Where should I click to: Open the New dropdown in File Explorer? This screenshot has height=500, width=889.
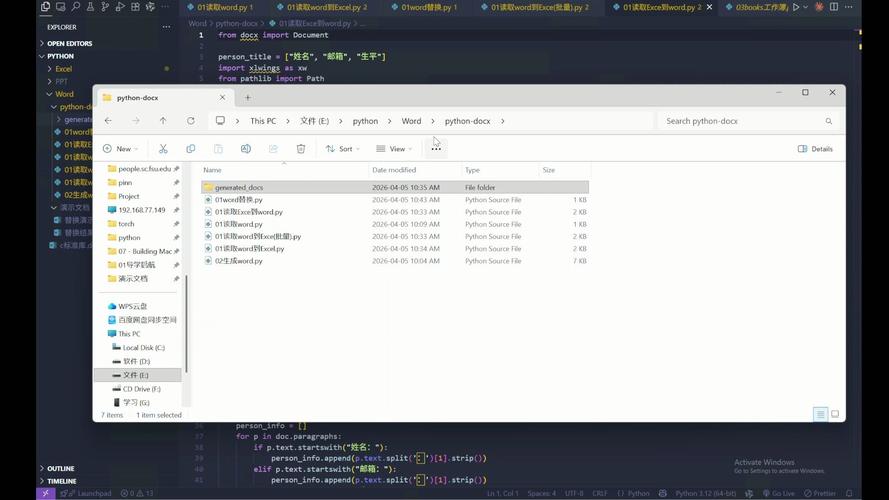pyautogui.click(x=120, y=149)
